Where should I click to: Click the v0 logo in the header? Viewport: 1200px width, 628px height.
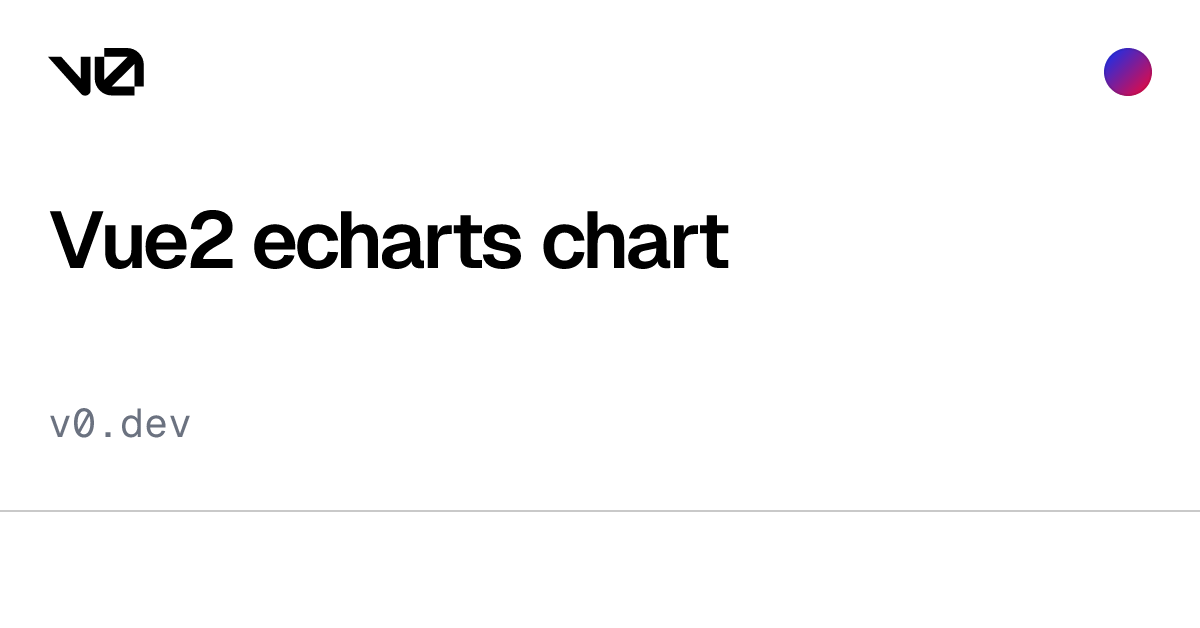click(x=96, y=72)
